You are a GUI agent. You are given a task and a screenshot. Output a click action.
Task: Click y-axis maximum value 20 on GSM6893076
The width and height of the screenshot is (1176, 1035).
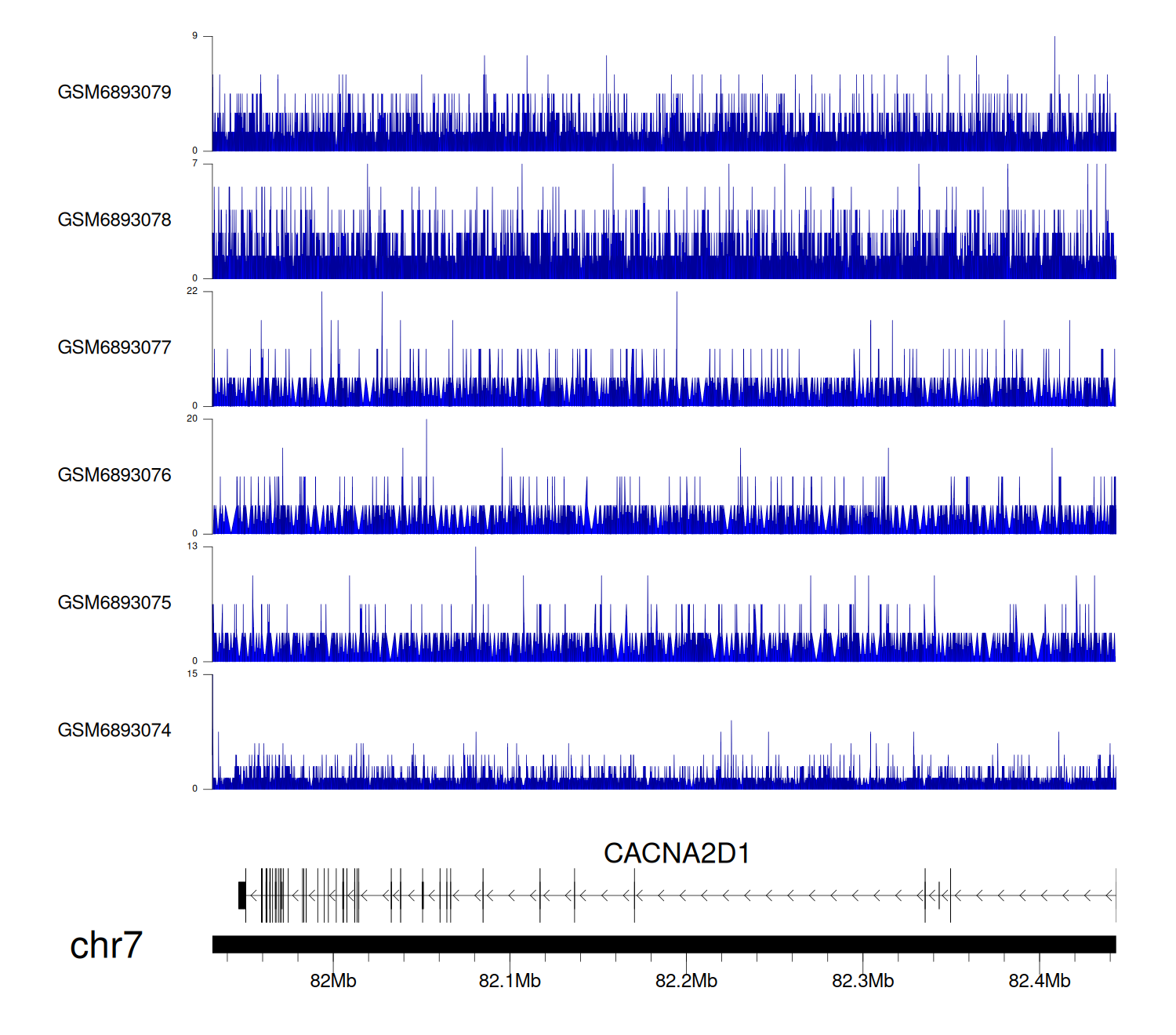point(192,419)
